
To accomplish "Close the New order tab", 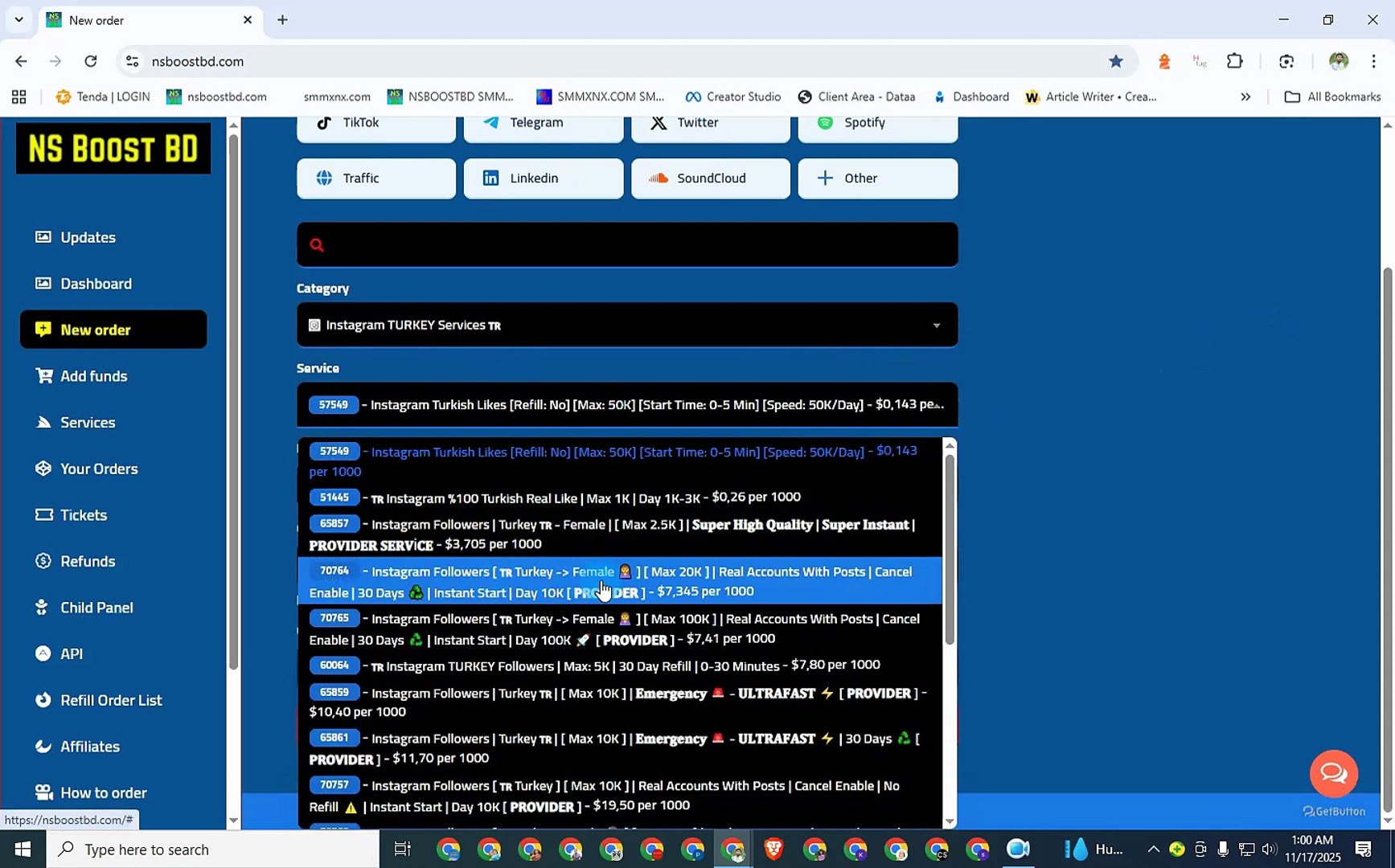I will point(248,20).
